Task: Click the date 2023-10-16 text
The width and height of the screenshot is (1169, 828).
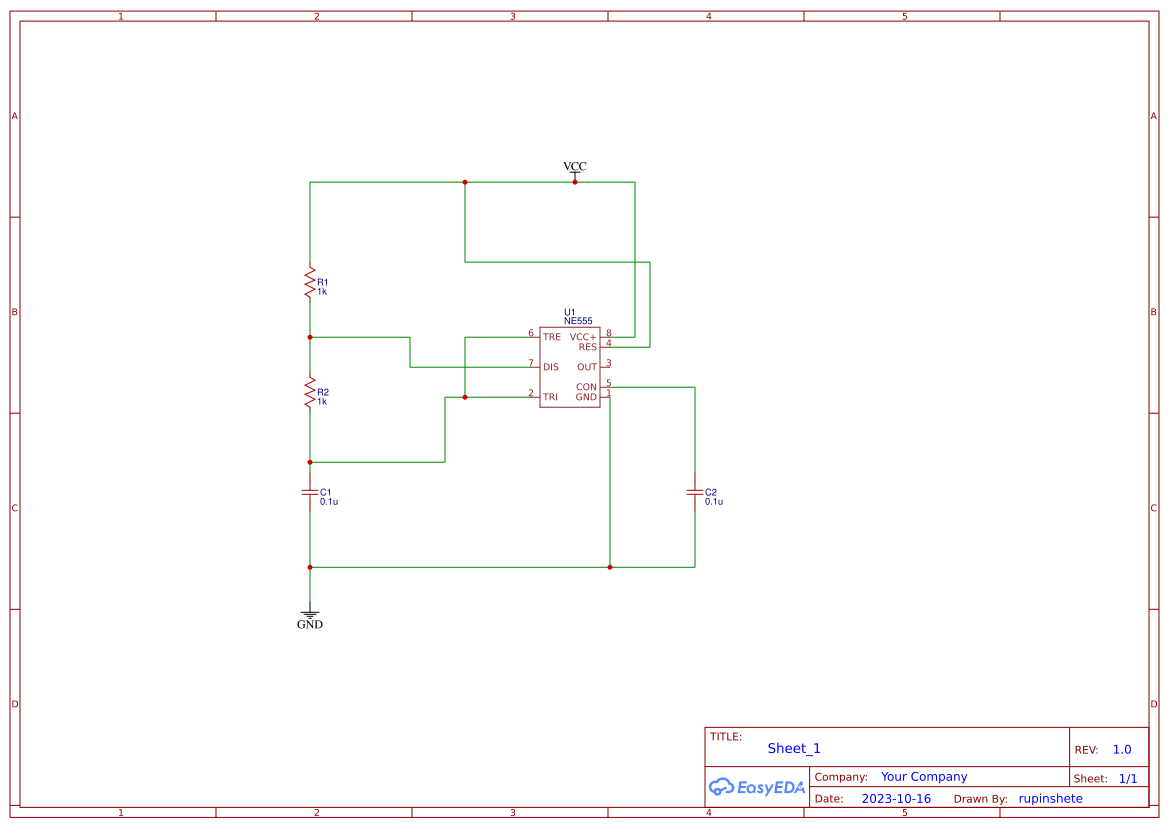Action: click(x=897, y=798)
